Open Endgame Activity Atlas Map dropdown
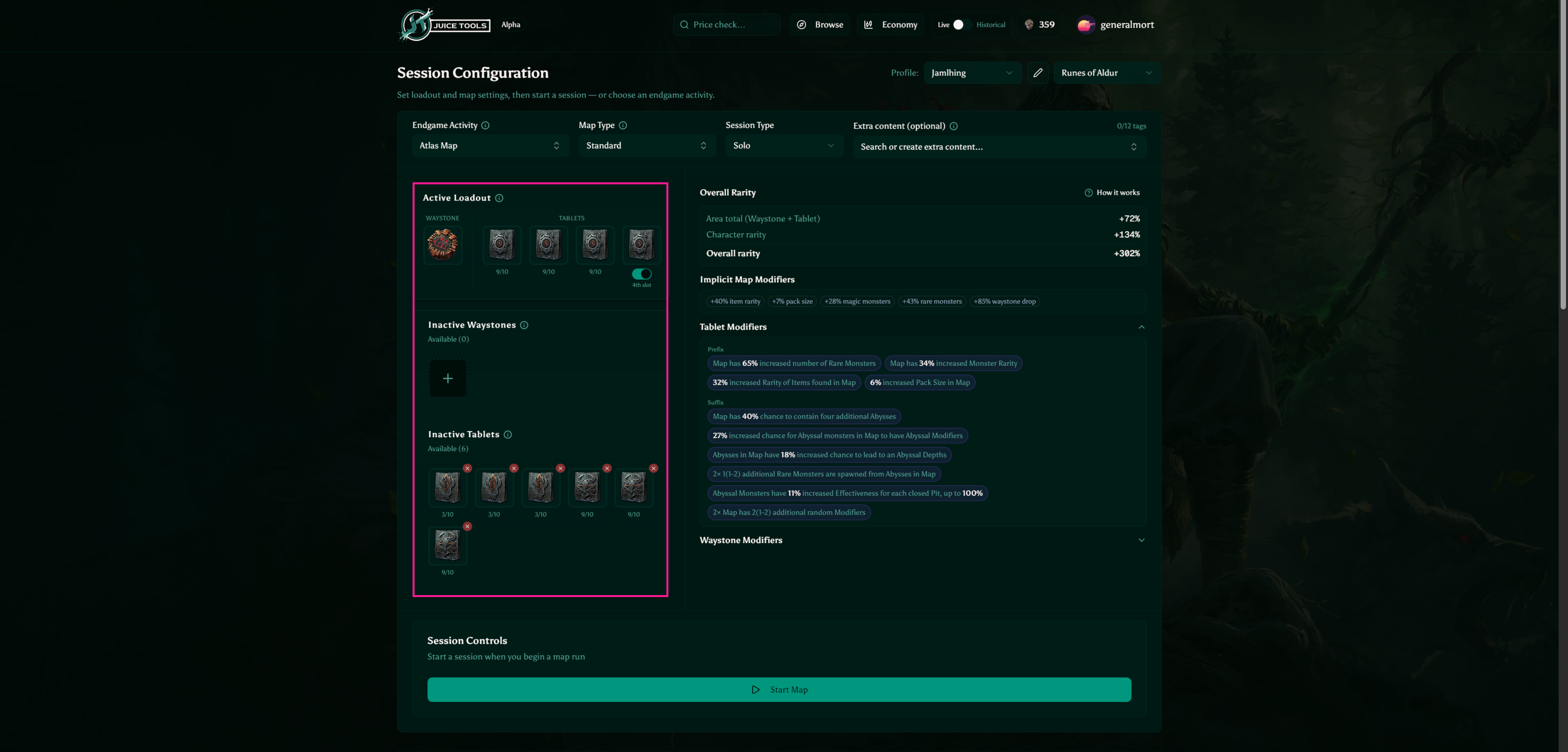Viewport: 1568px width, 752px height. click(490, 146)
